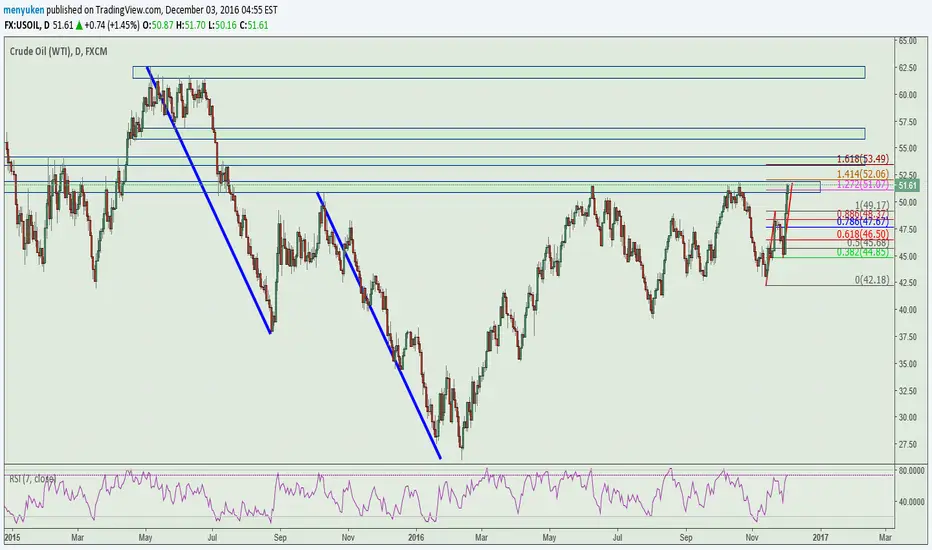Click the 57.50 price axis label

point(907,121)
